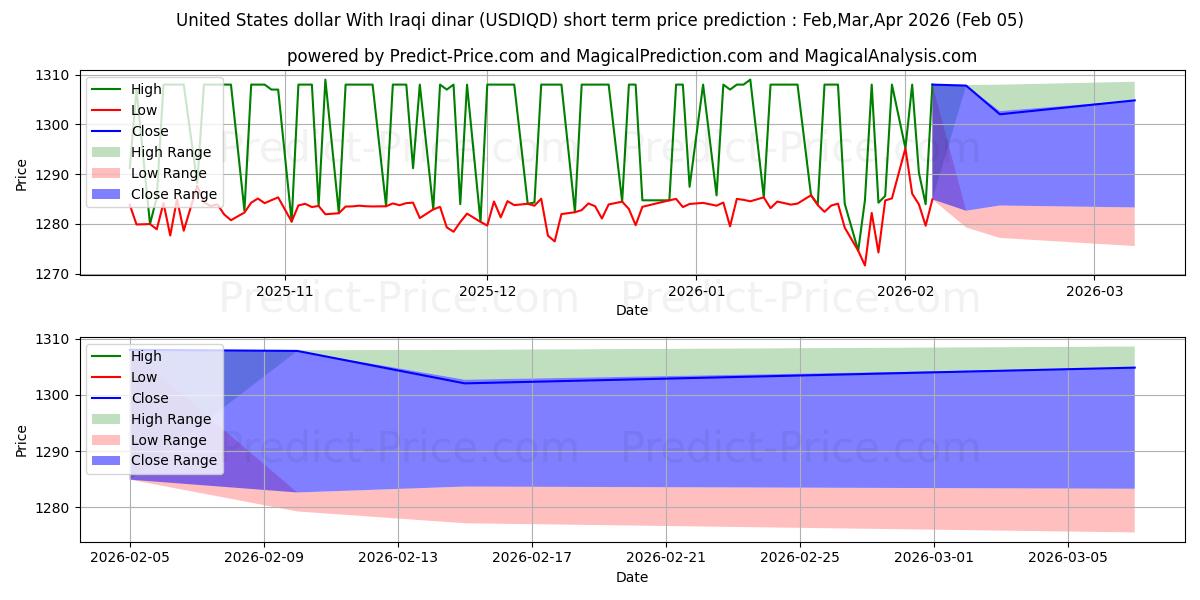Image resolution: width=1200 pixels, height=600 pixels.
Task: Click the red Low line marker in top legend
Action: point(109,111)
